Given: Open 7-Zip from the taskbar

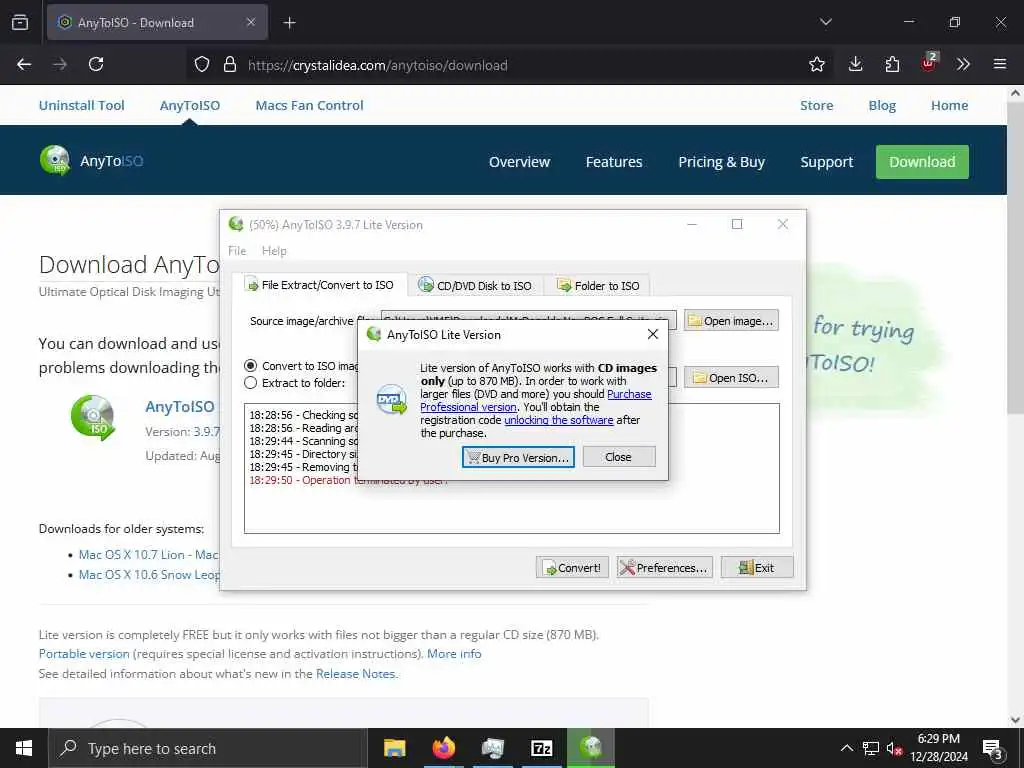Looking at the screenshot, I should [542, 748].
